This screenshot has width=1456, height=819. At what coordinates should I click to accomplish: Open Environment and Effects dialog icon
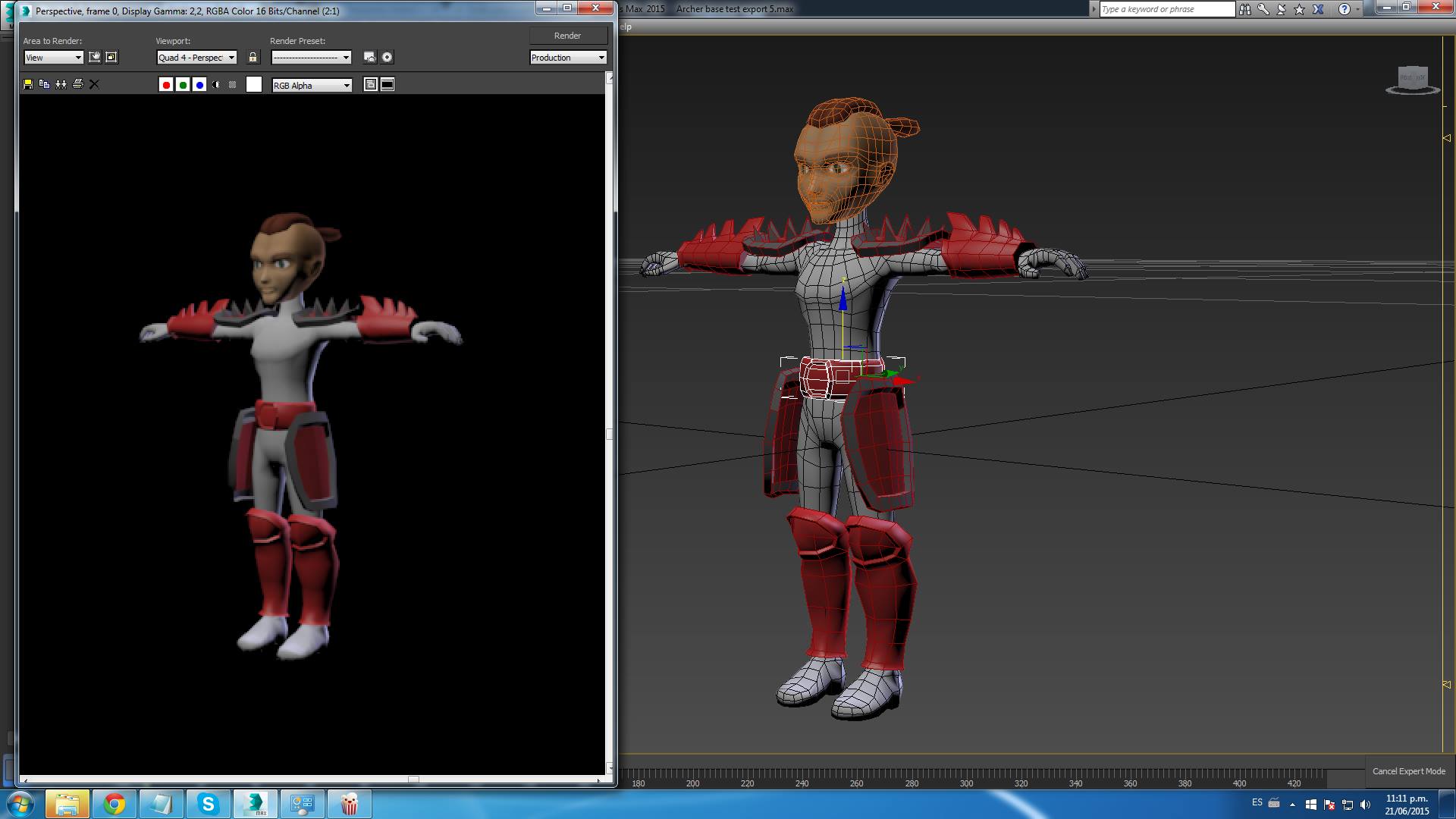(x=387, y=58)
